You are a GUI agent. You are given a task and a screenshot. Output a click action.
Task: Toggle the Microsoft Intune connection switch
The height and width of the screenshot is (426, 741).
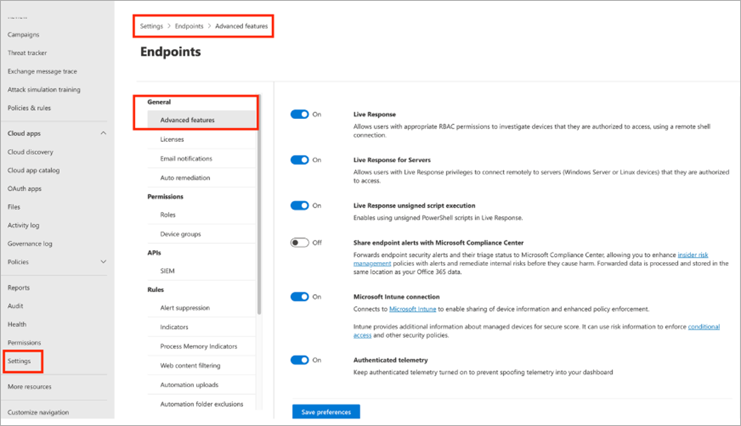pos(299,297)
